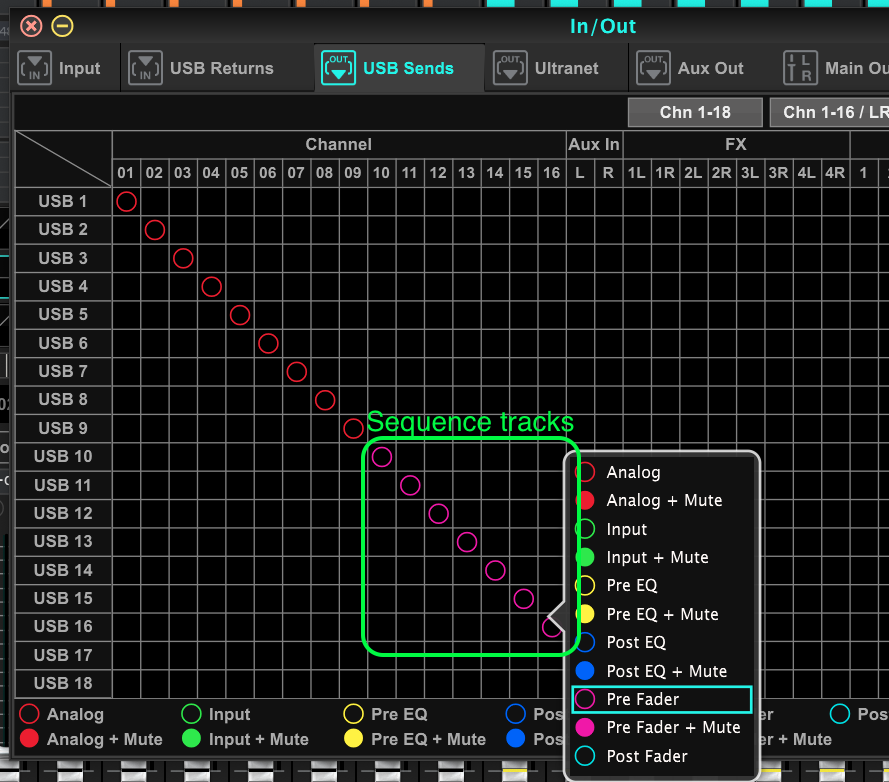Click the Main Out routing icon
The height and width of the screenshot is (782, 889).
tap(800, 68)
